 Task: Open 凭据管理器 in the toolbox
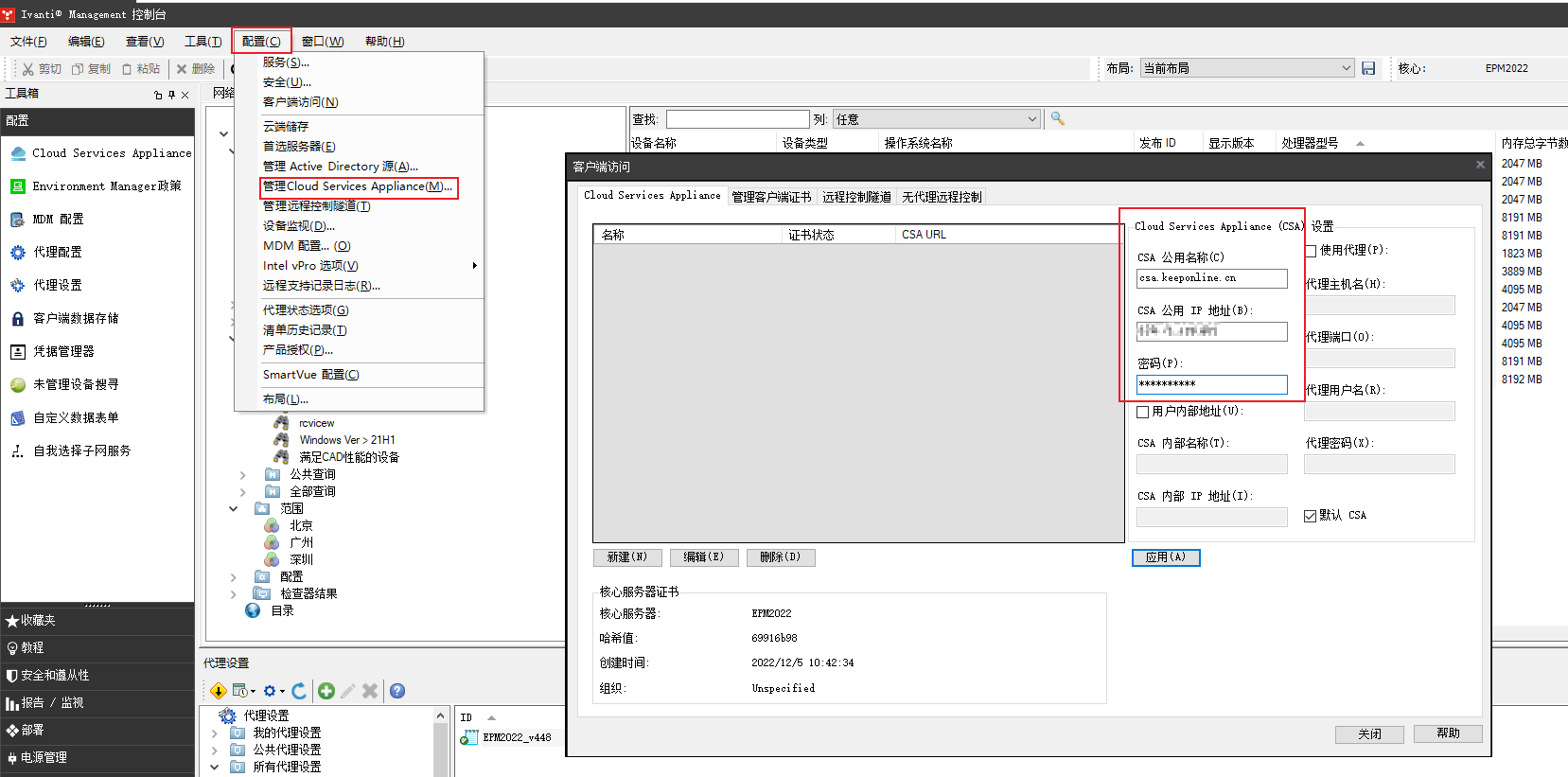point(63,351)
